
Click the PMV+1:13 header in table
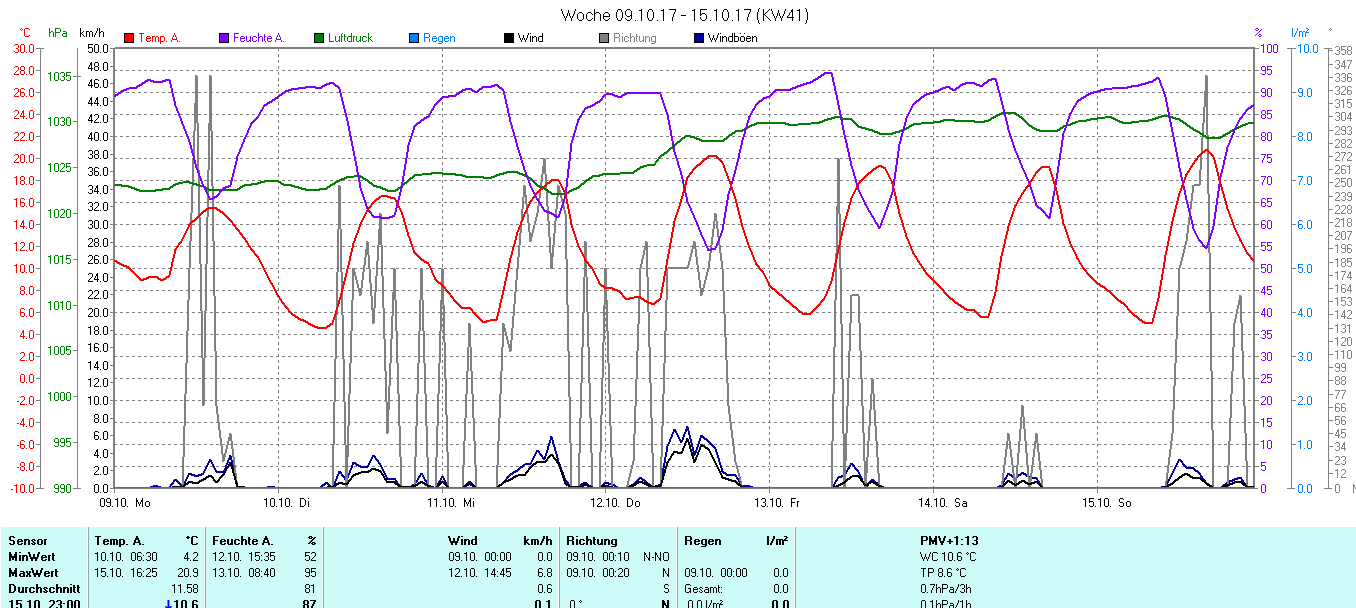coord(949,541)
